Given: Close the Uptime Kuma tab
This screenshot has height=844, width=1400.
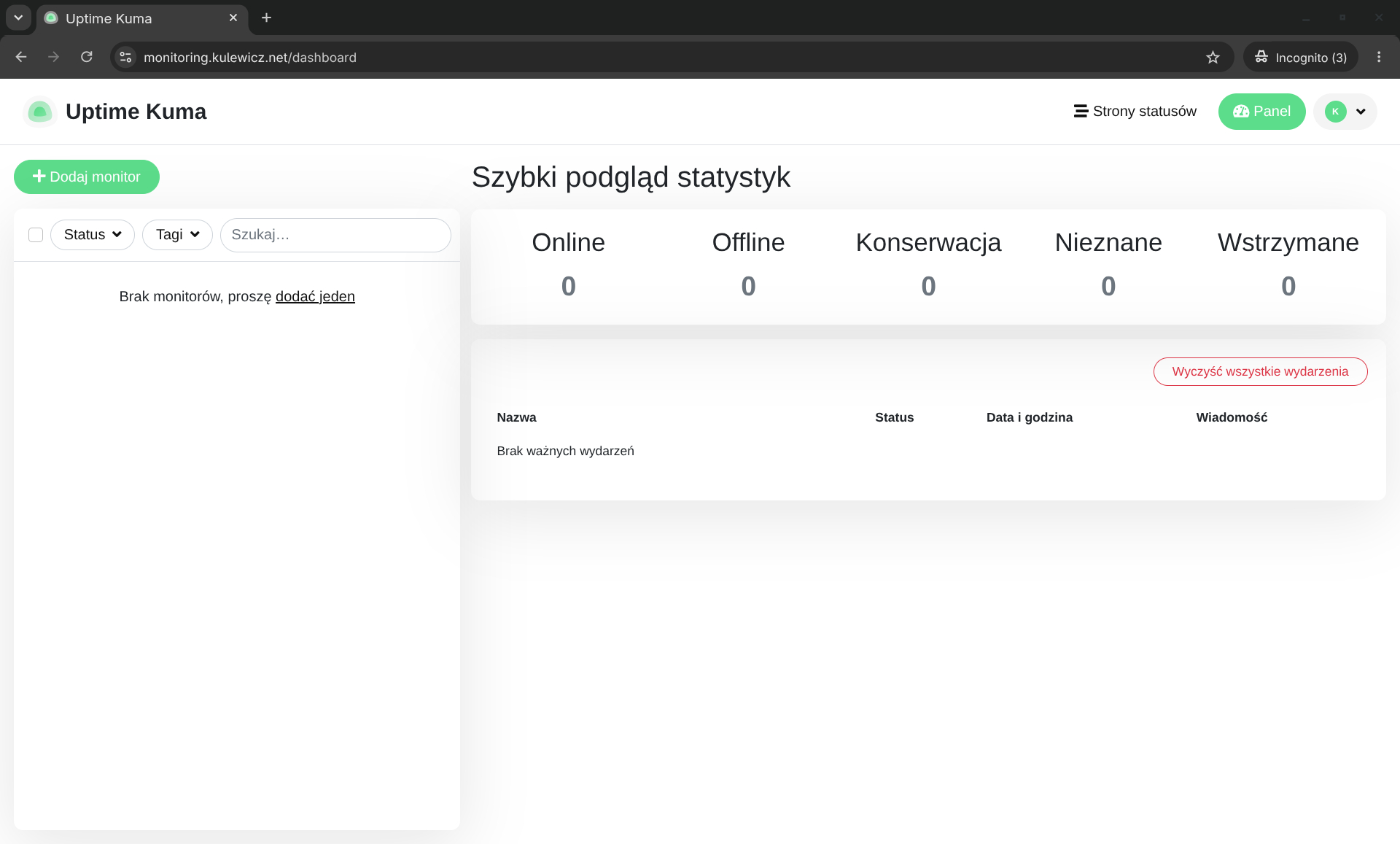Looking at the screenshot, I should click(233, 18).
